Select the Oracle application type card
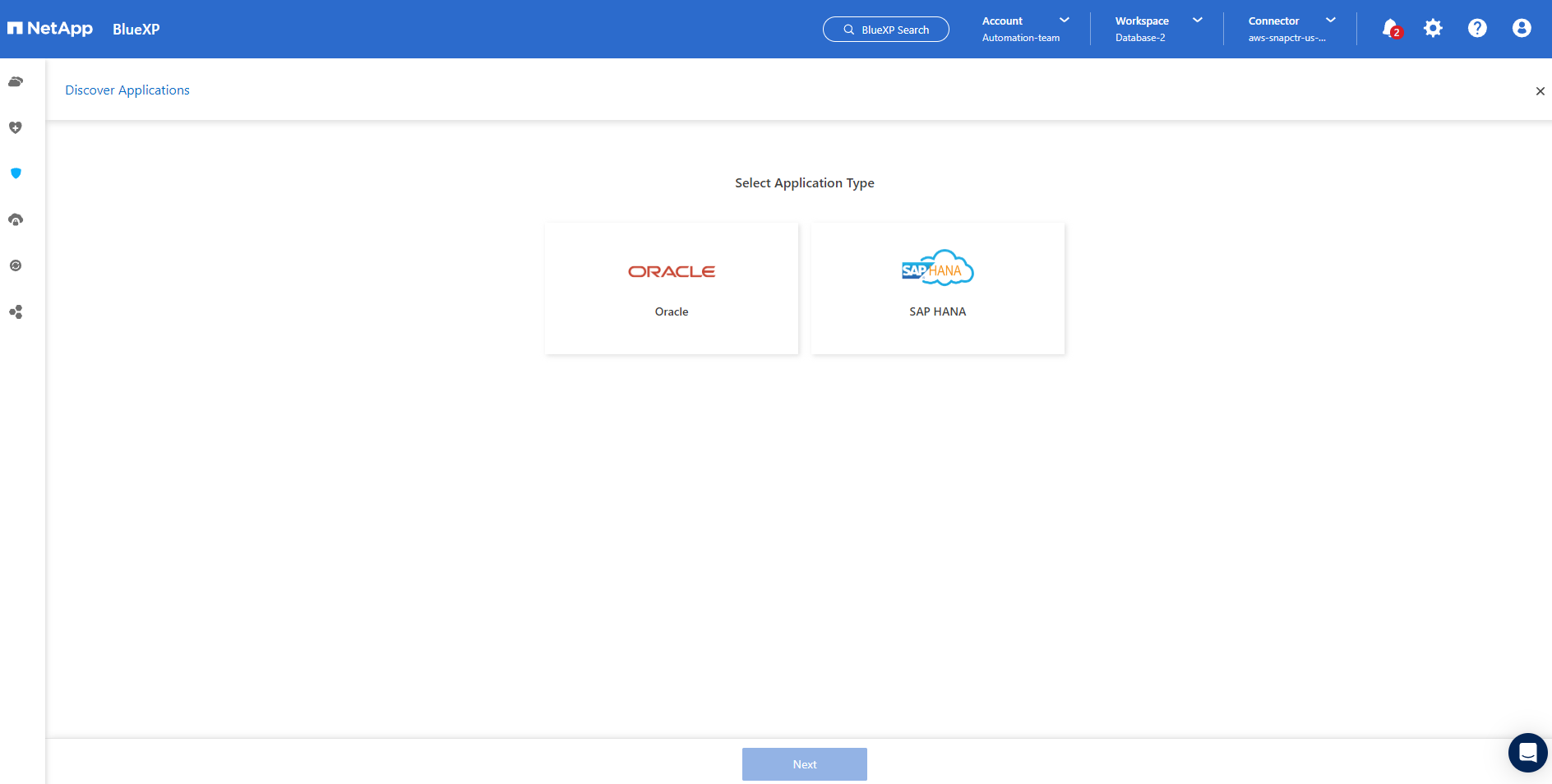 pyautogui.click(x=672, y=288)
